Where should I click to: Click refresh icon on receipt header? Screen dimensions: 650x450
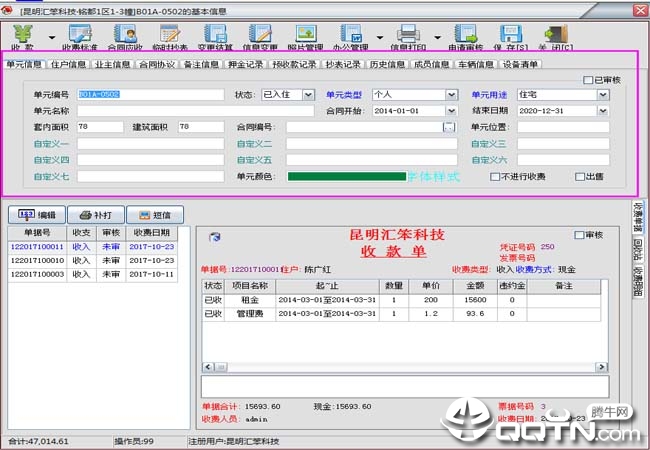[215, 237]
